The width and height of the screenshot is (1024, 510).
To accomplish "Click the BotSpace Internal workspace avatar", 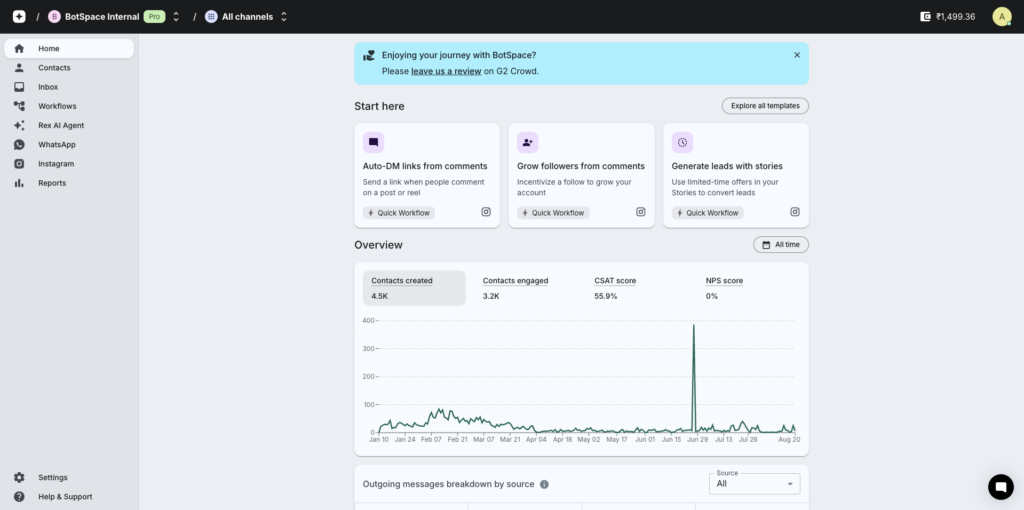I will coord(54,17).
